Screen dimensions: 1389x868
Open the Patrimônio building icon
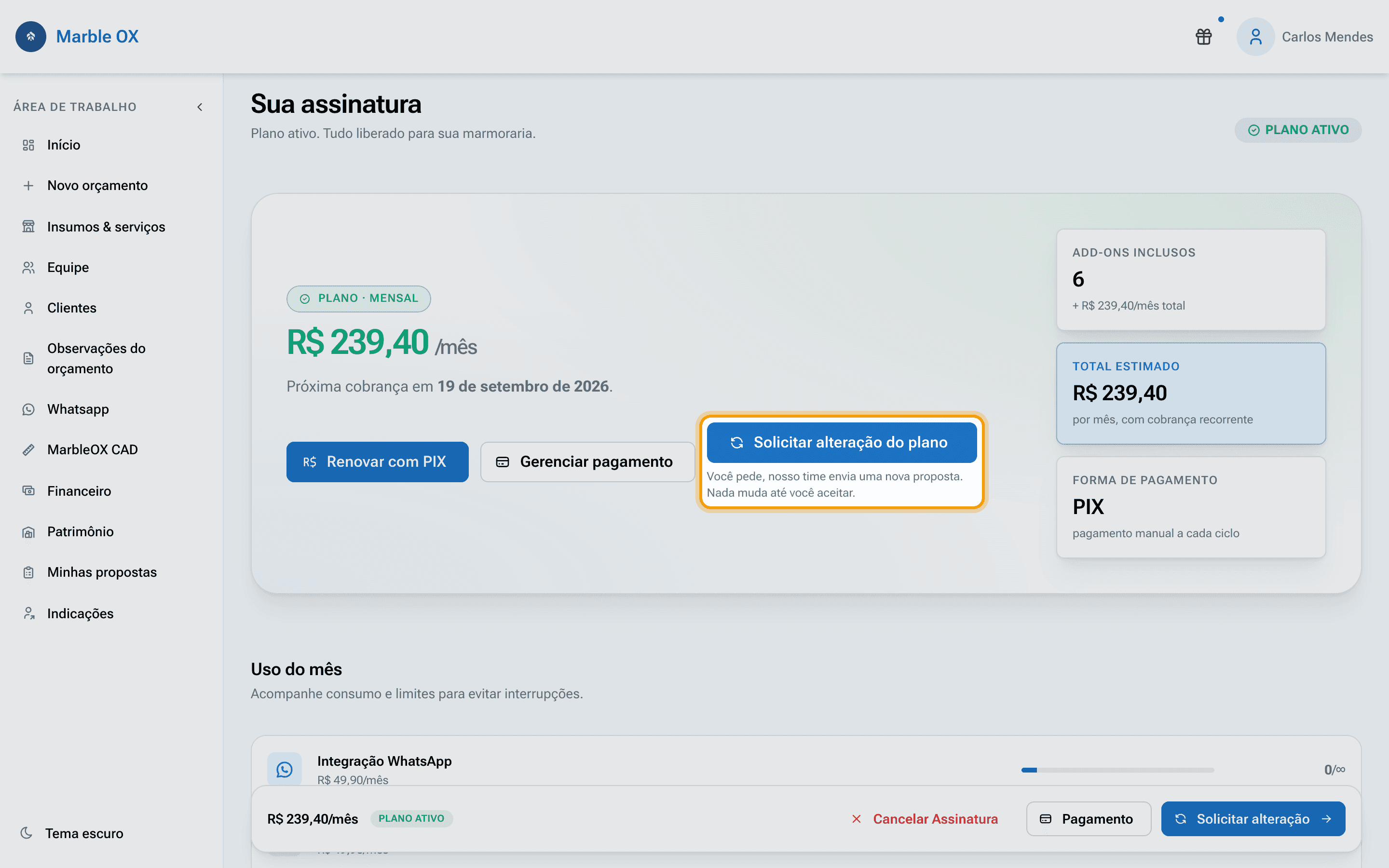coord(28,532)
